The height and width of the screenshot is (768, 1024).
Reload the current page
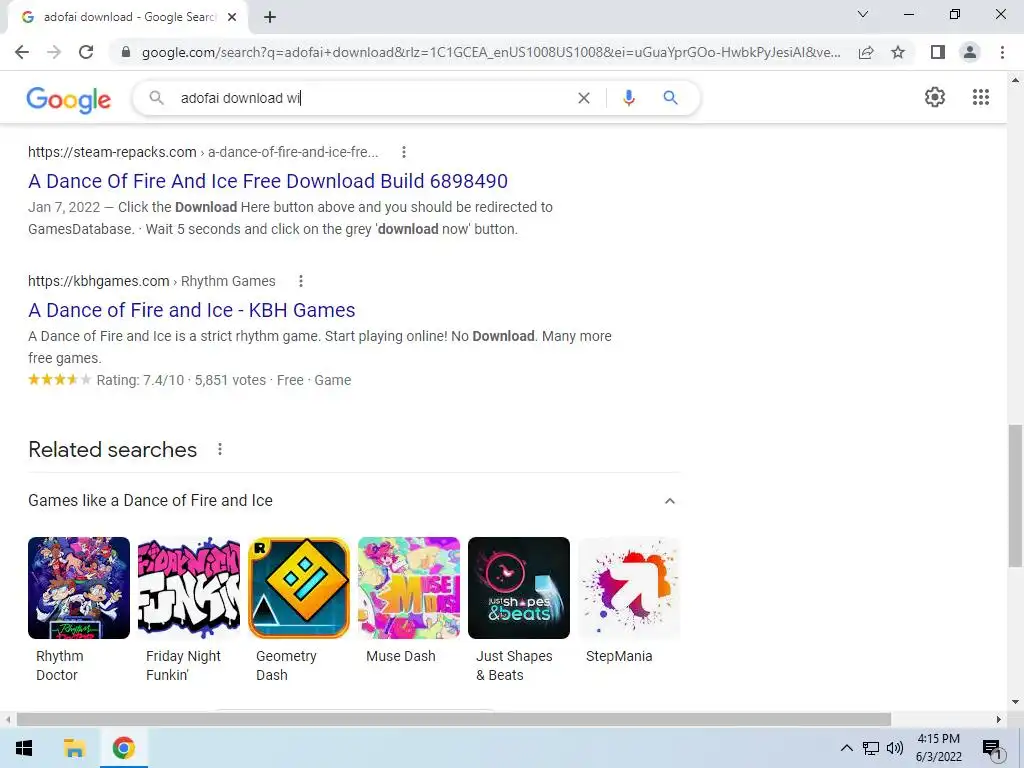(86, 52)
